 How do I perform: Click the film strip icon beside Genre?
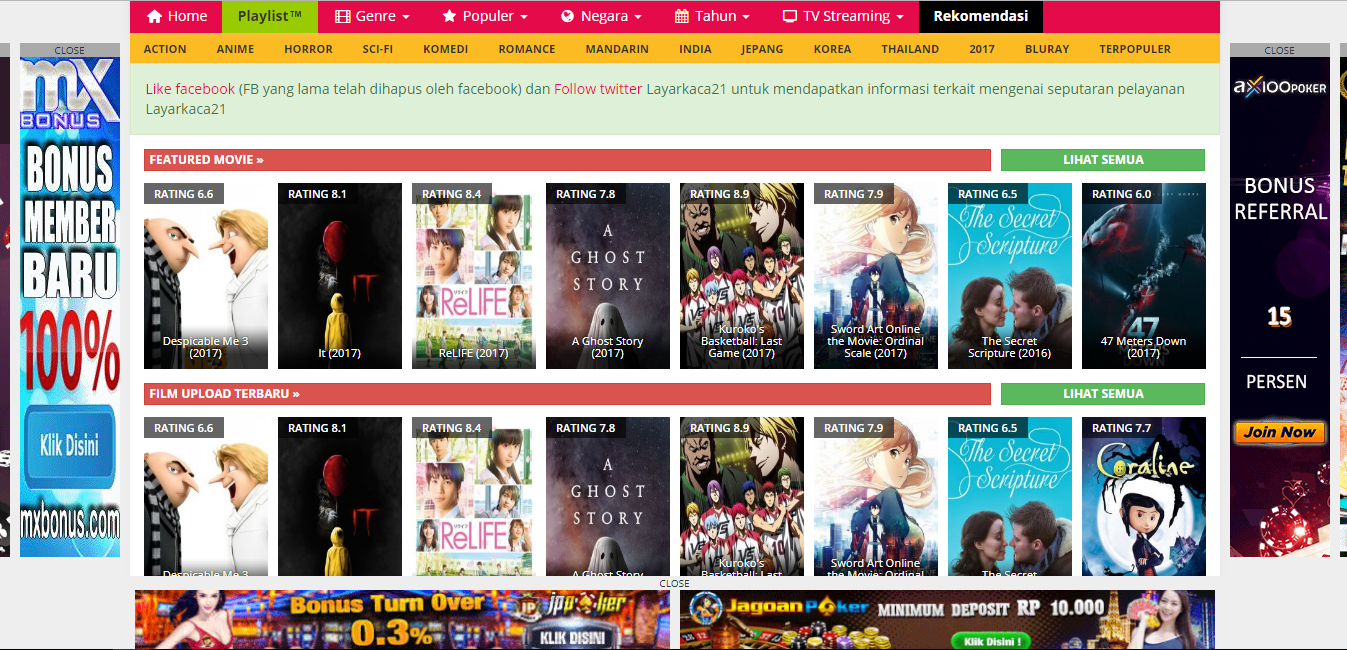[x=343, y=16]
